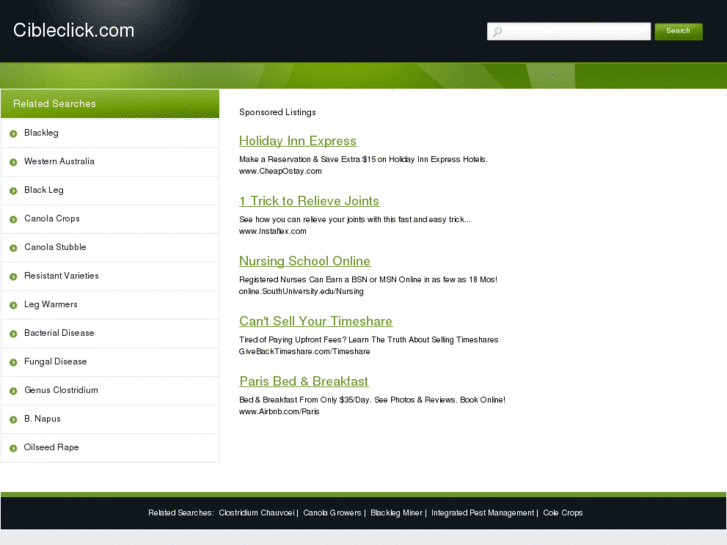Open the Holiday Inn Express listing

pyautogui.click(x=298, y=141)
